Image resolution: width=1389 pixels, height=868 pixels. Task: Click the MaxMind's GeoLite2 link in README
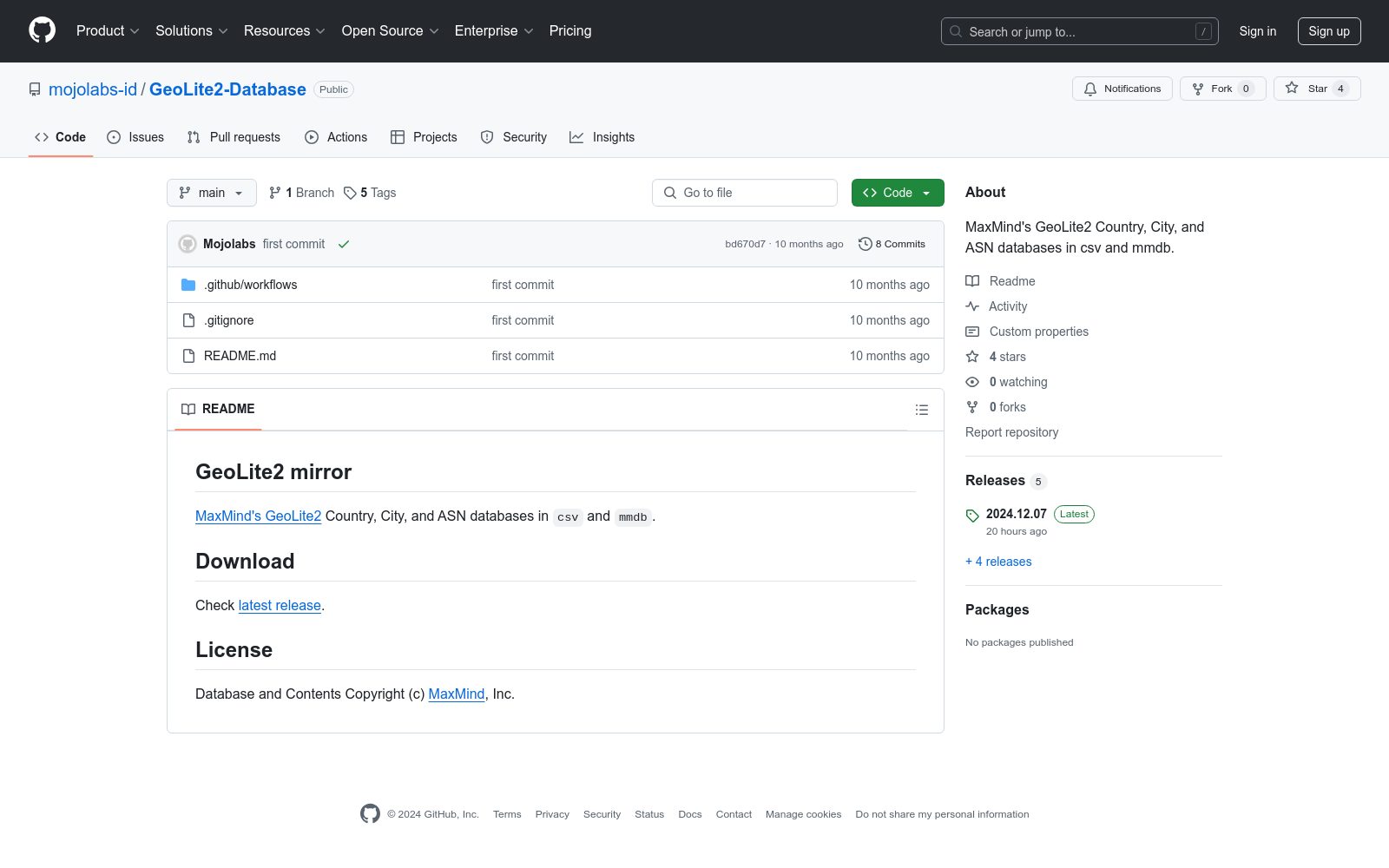click(x=259, y=516)
